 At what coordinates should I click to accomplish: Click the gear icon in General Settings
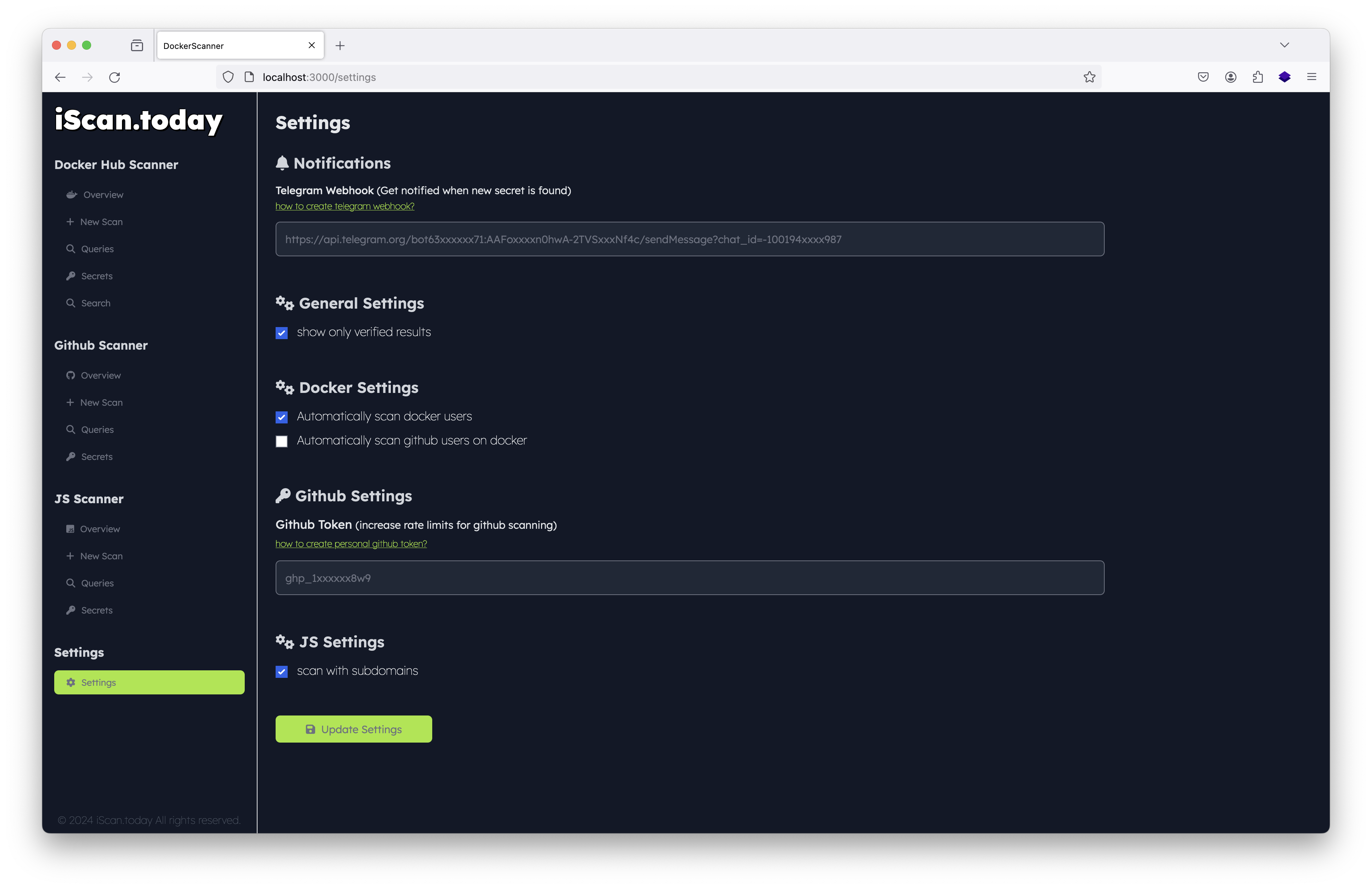[284, 302]
